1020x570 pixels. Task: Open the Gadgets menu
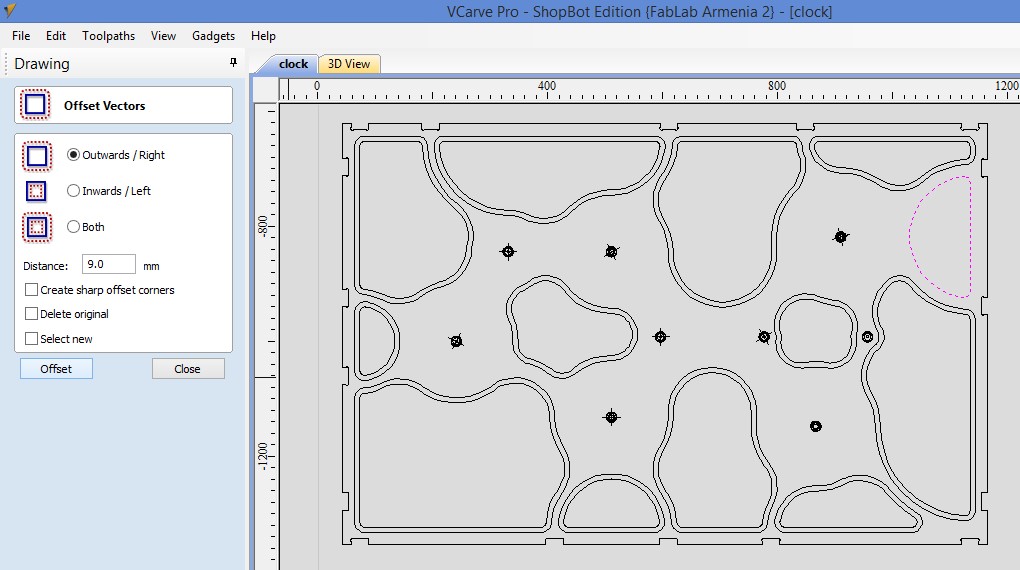point(213,36)
